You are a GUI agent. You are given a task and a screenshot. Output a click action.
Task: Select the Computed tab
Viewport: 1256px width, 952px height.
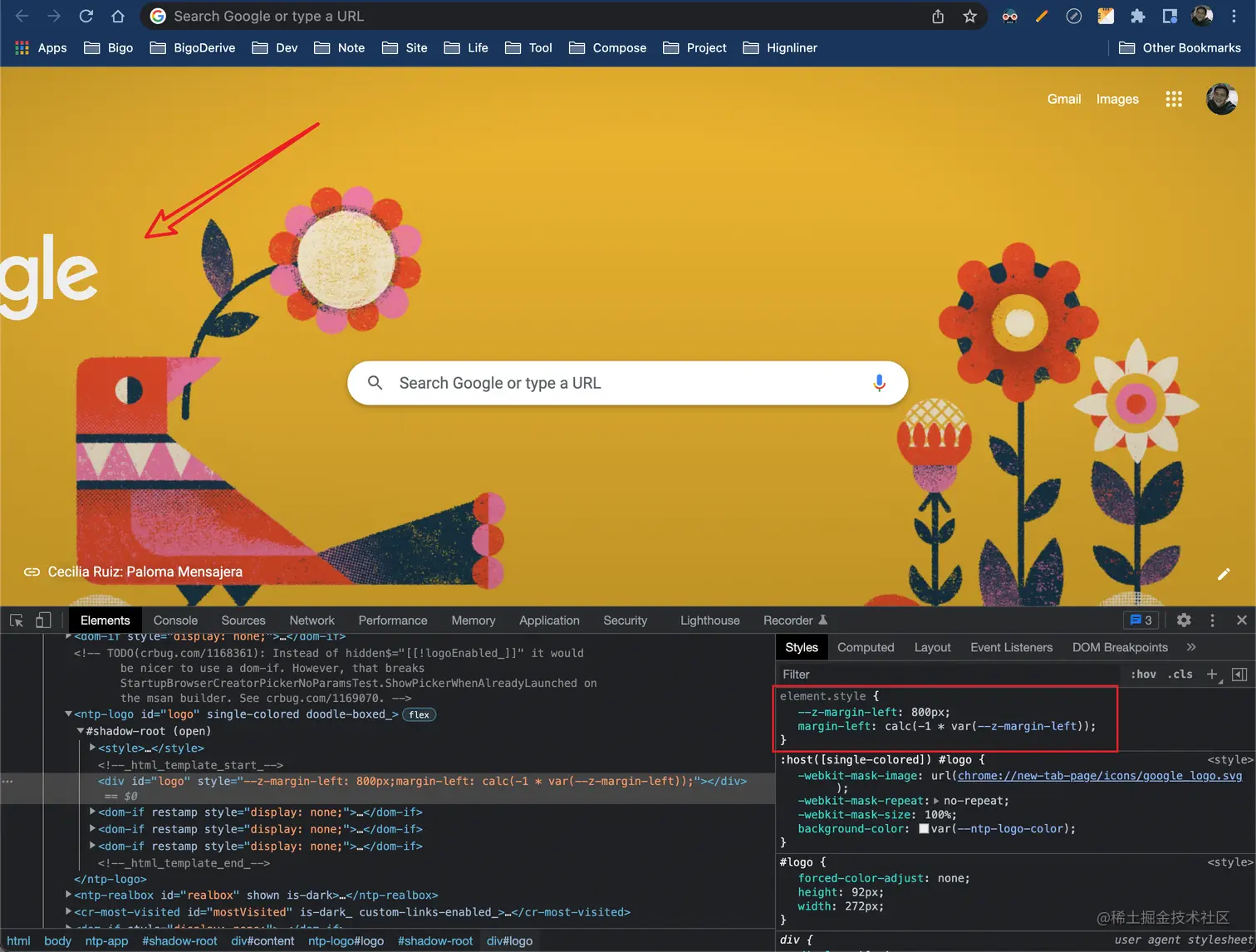pos(866,647)
